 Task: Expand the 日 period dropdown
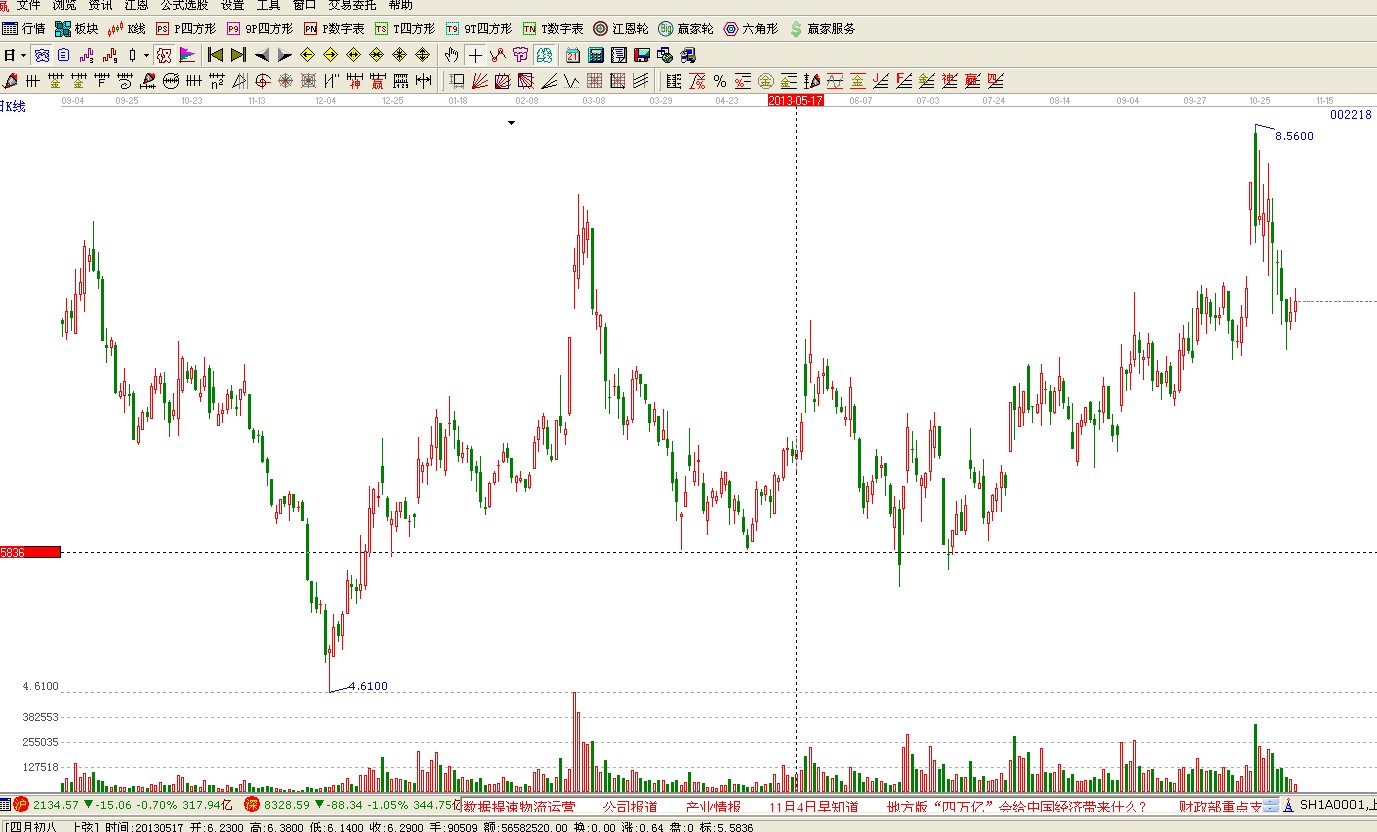[23, 55]
